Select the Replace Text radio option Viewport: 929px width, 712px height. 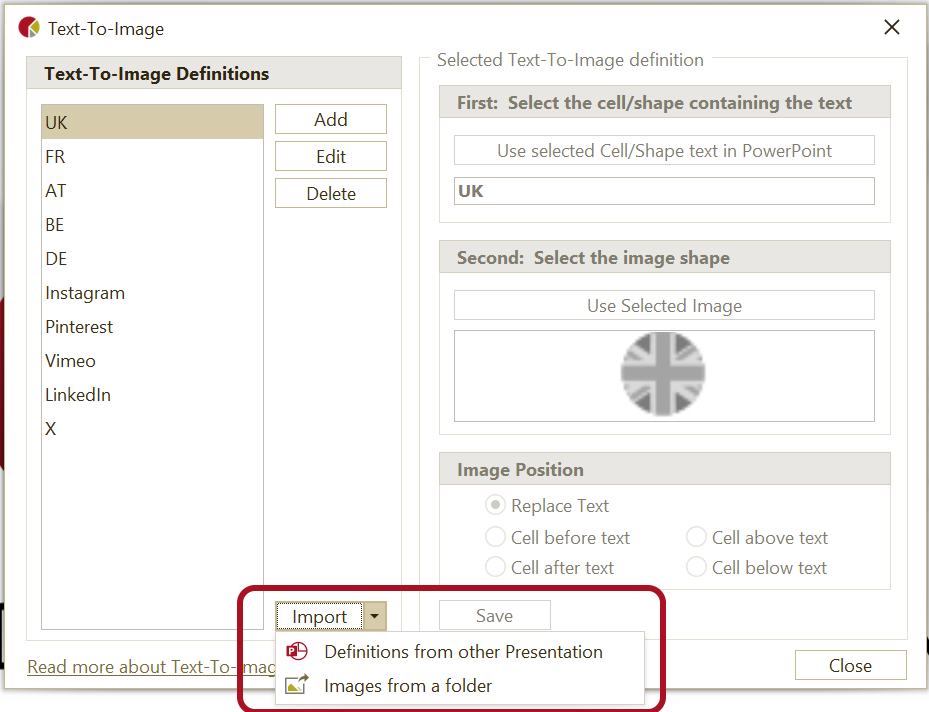tap(495, 506)
